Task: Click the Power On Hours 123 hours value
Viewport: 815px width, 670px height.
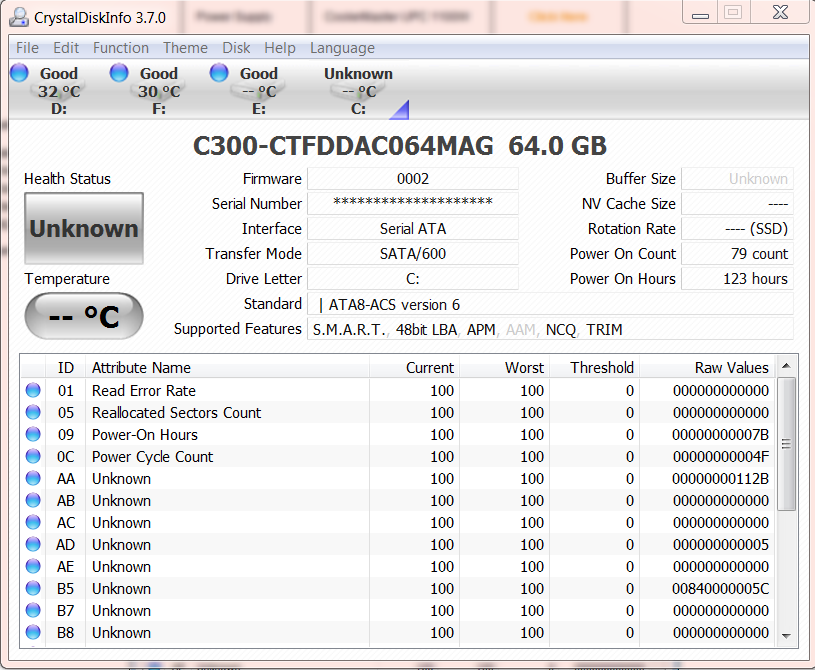Action: [x=738, y=279]
